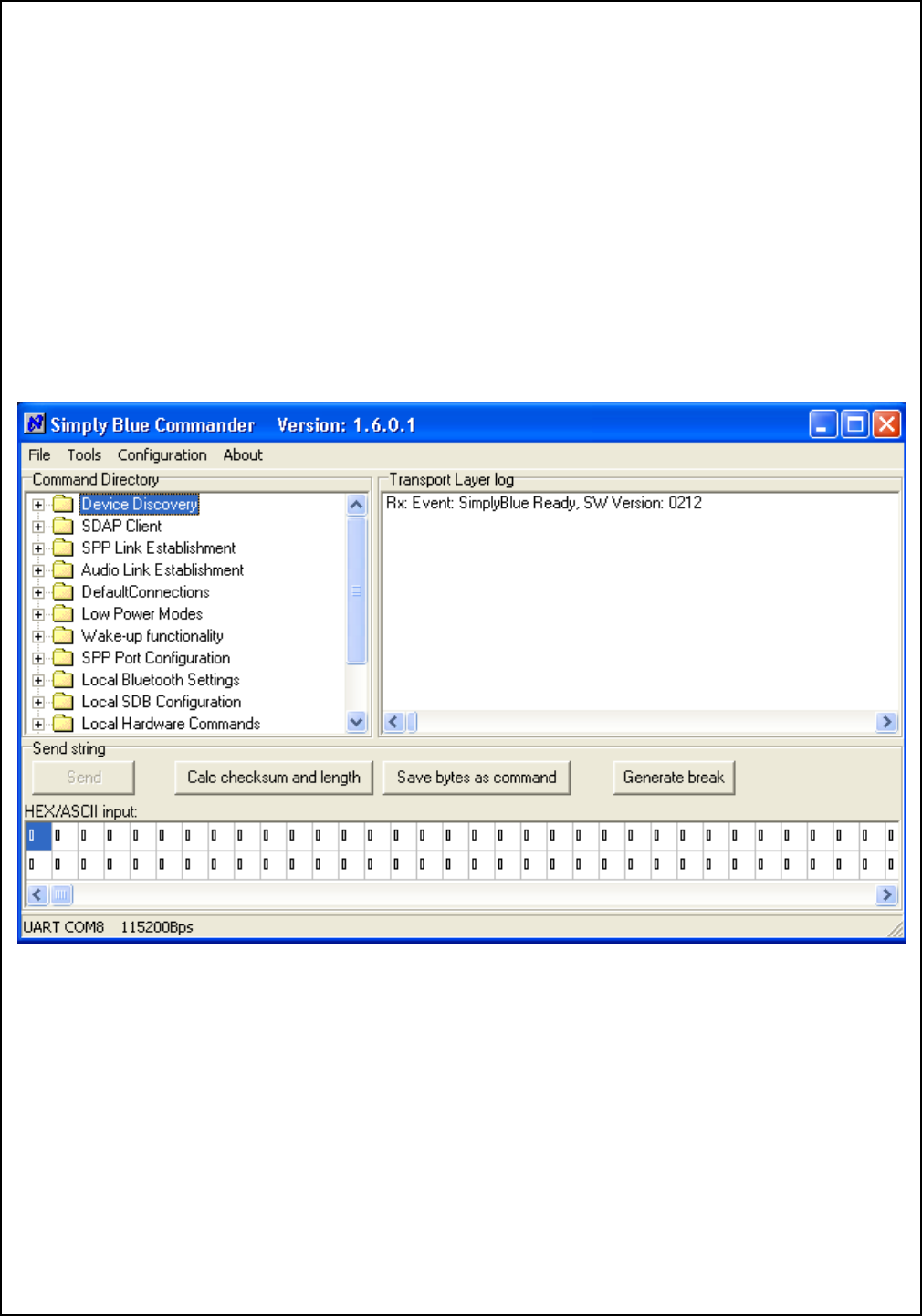Viewport: 922px width, 1316px height.
Task: Expand the Wake-up functionality node
Action: (x=38, y=636)
